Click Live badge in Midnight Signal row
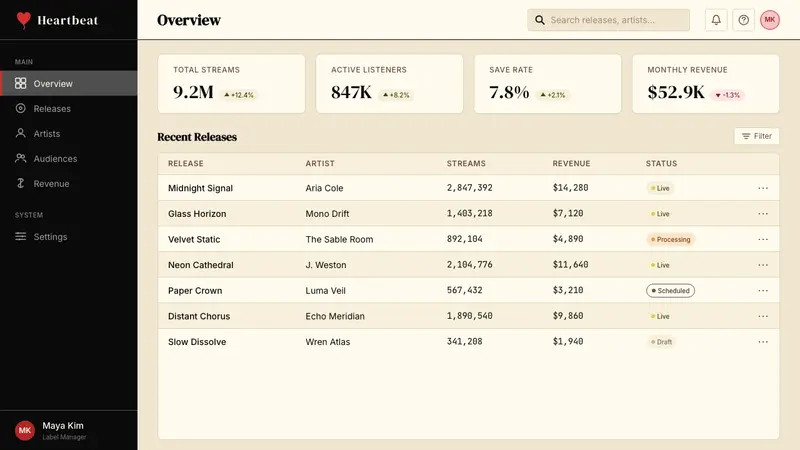 pyautogui.click(x=660, y=188)
